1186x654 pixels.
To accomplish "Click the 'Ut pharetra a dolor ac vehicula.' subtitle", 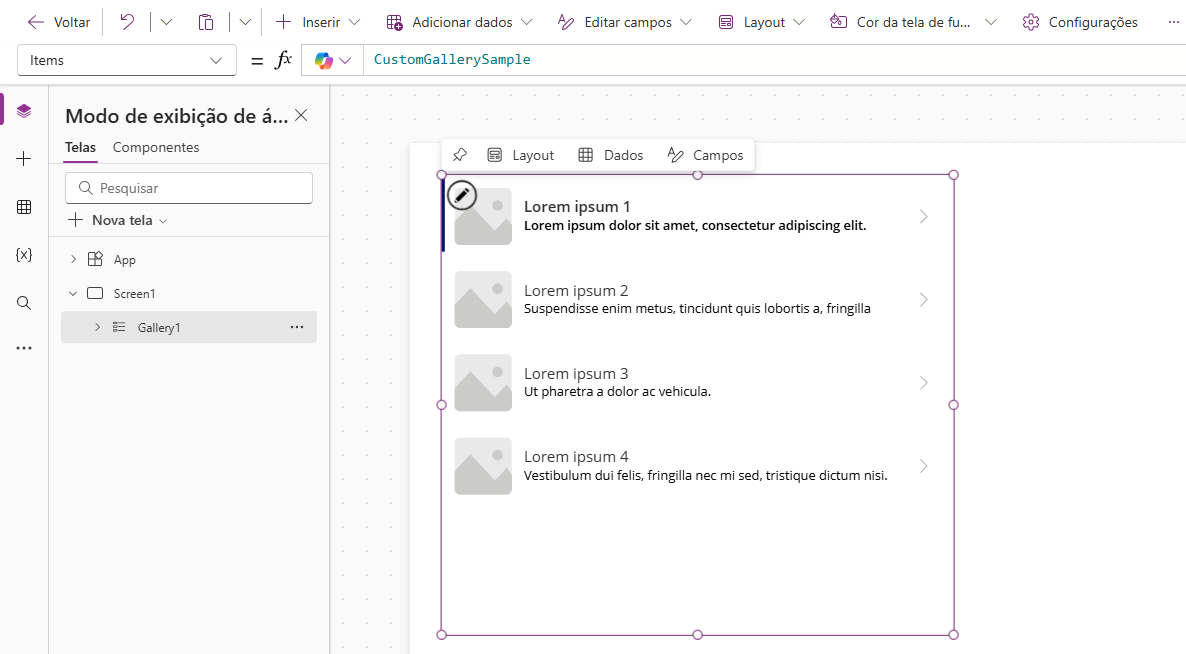I will coord(617,392).
